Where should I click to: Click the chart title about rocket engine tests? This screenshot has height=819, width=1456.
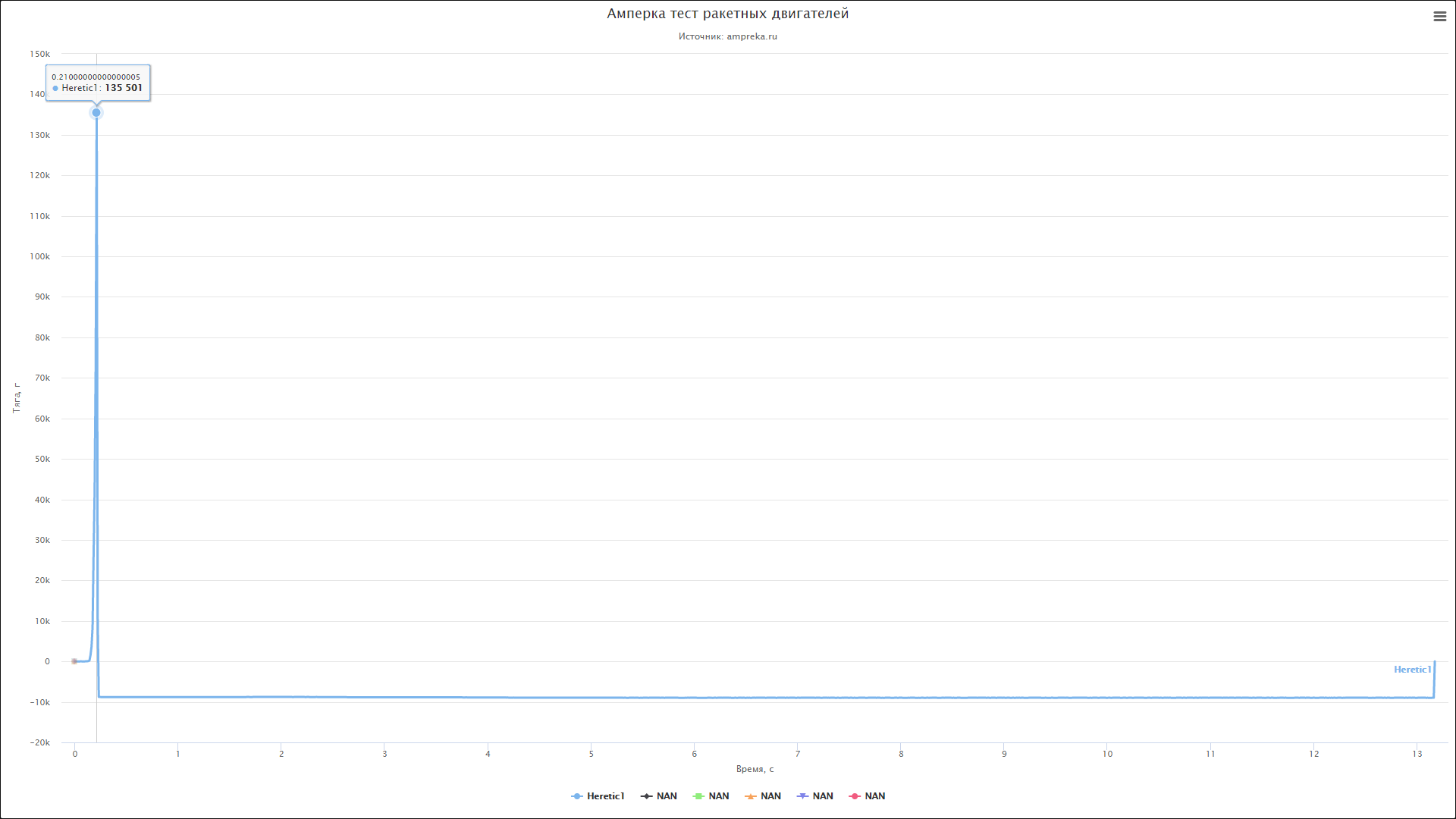pos(728,14)
